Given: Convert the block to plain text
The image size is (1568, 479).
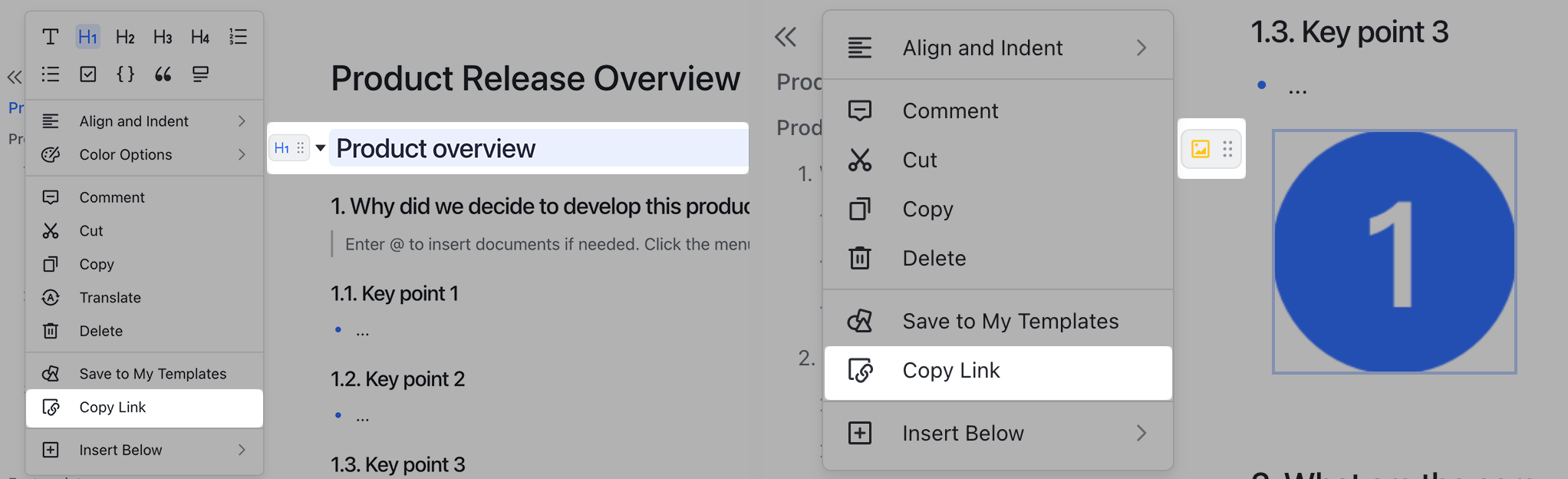Looking at the screenshot, I should coord(51,36).
